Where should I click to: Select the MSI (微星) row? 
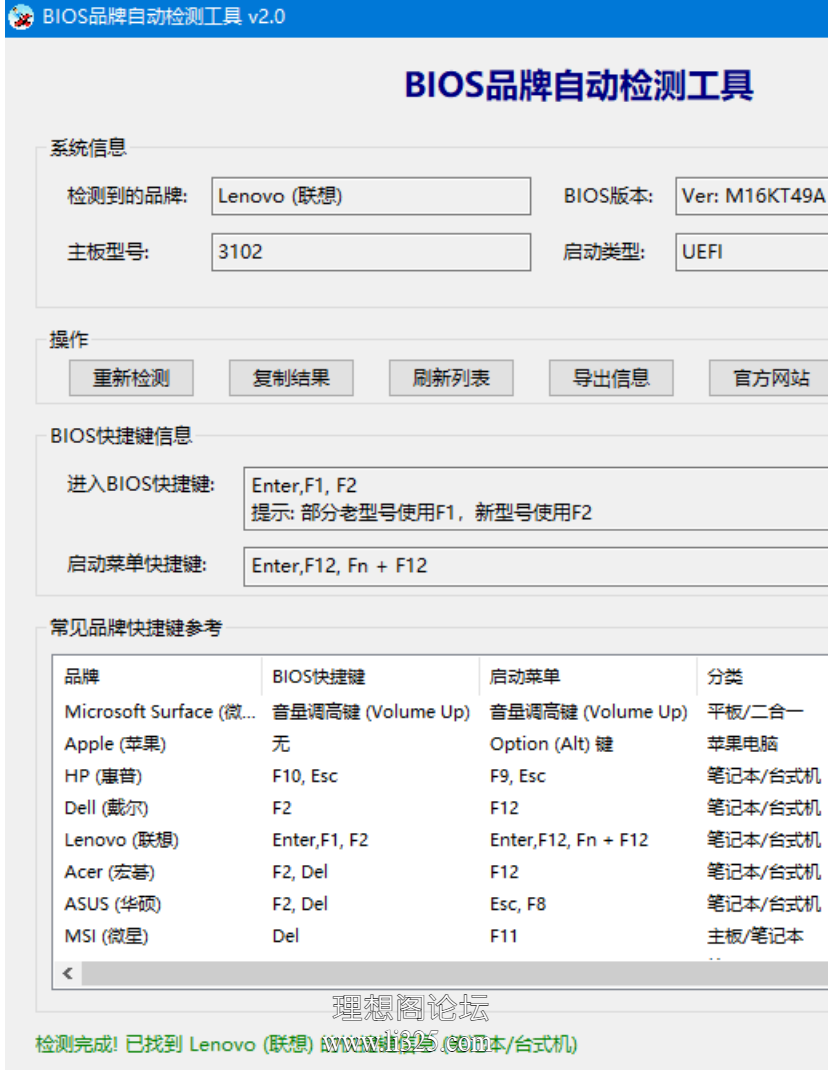coord(440,936)
